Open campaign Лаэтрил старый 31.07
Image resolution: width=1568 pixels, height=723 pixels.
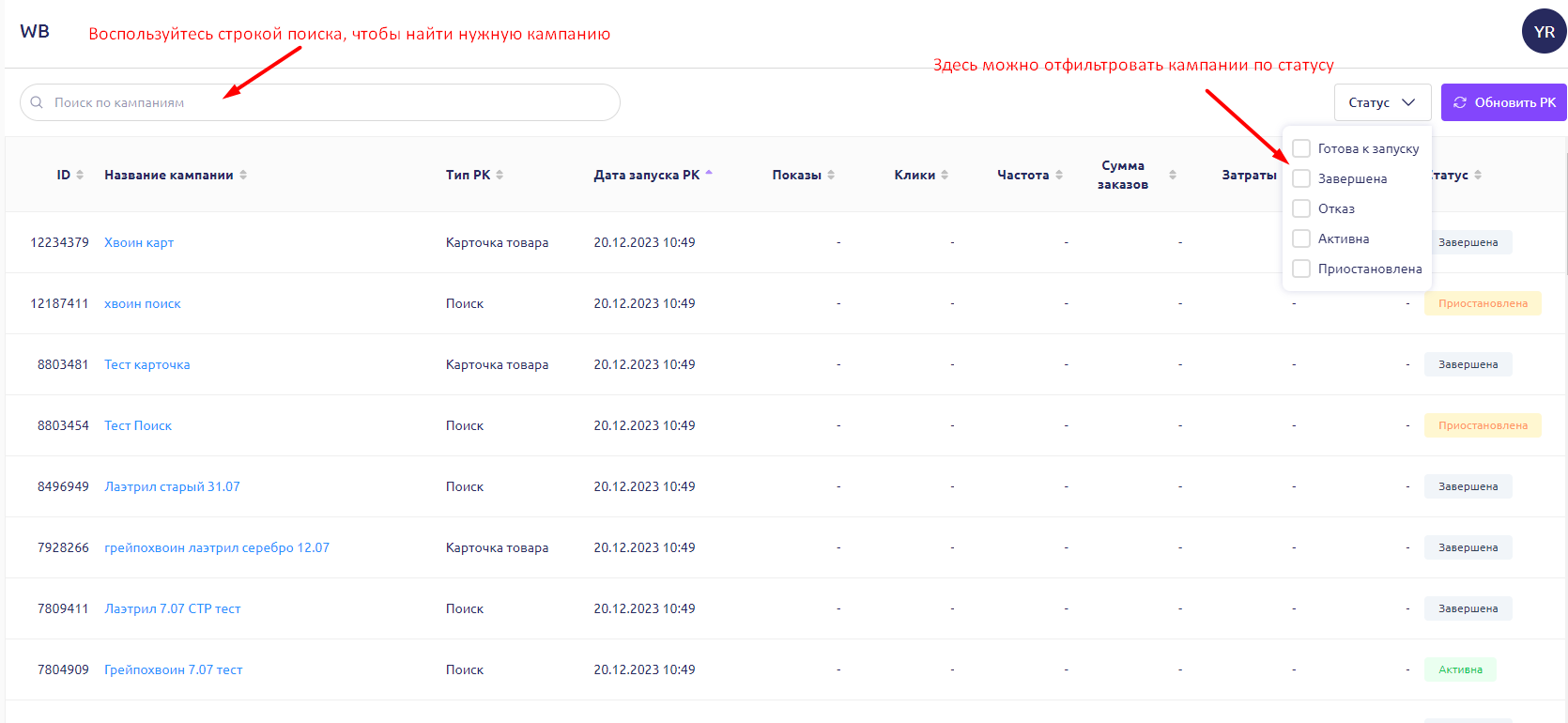pyautogui.click(x=172, y=486)
